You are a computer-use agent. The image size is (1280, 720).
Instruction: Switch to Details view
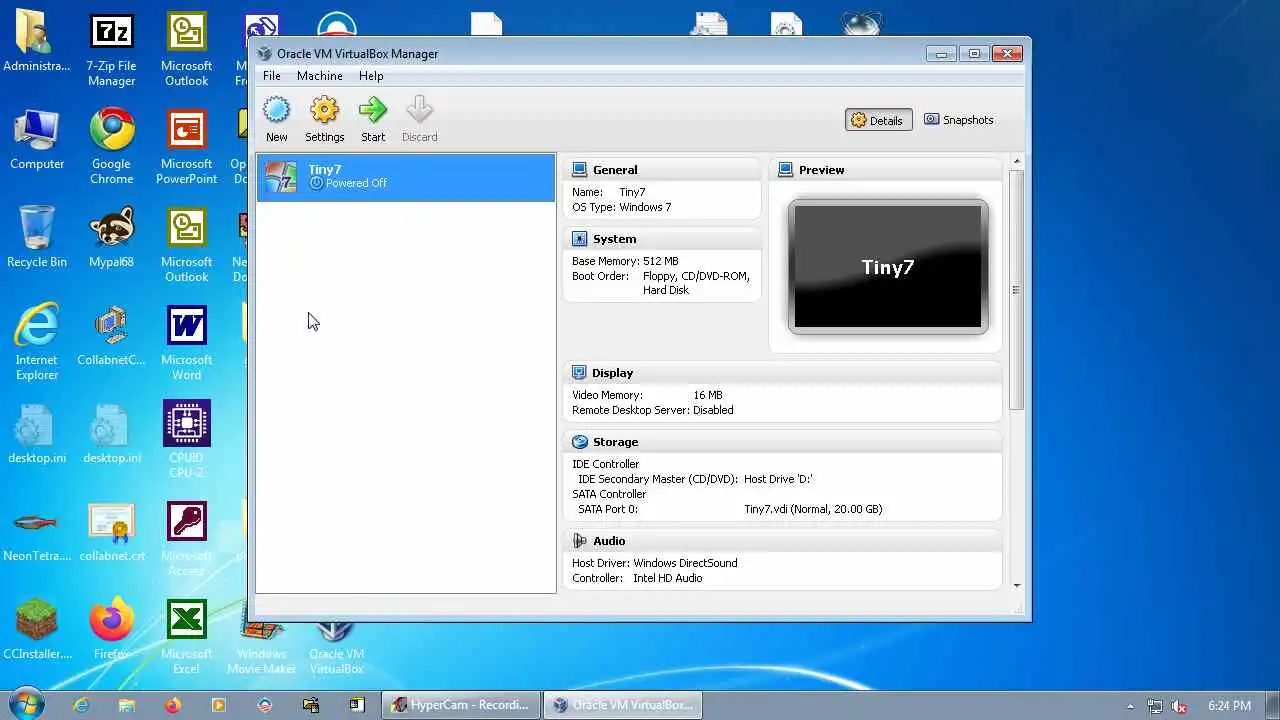[x=877, y=120]
